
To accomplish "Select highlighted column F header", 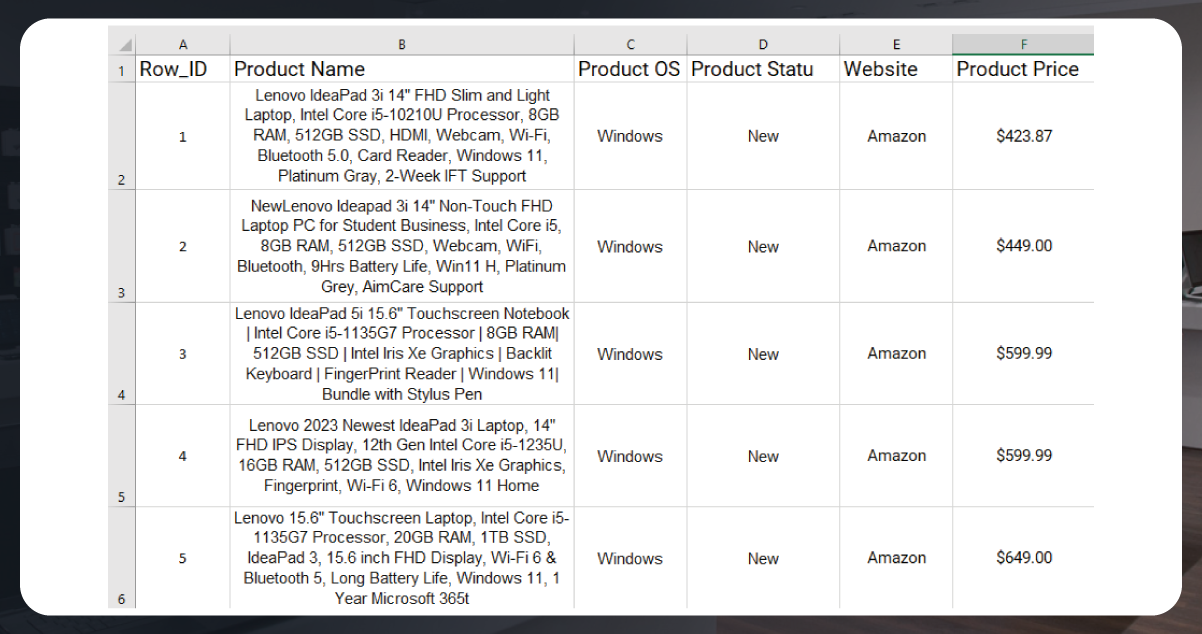I will tap(1023, 45).
